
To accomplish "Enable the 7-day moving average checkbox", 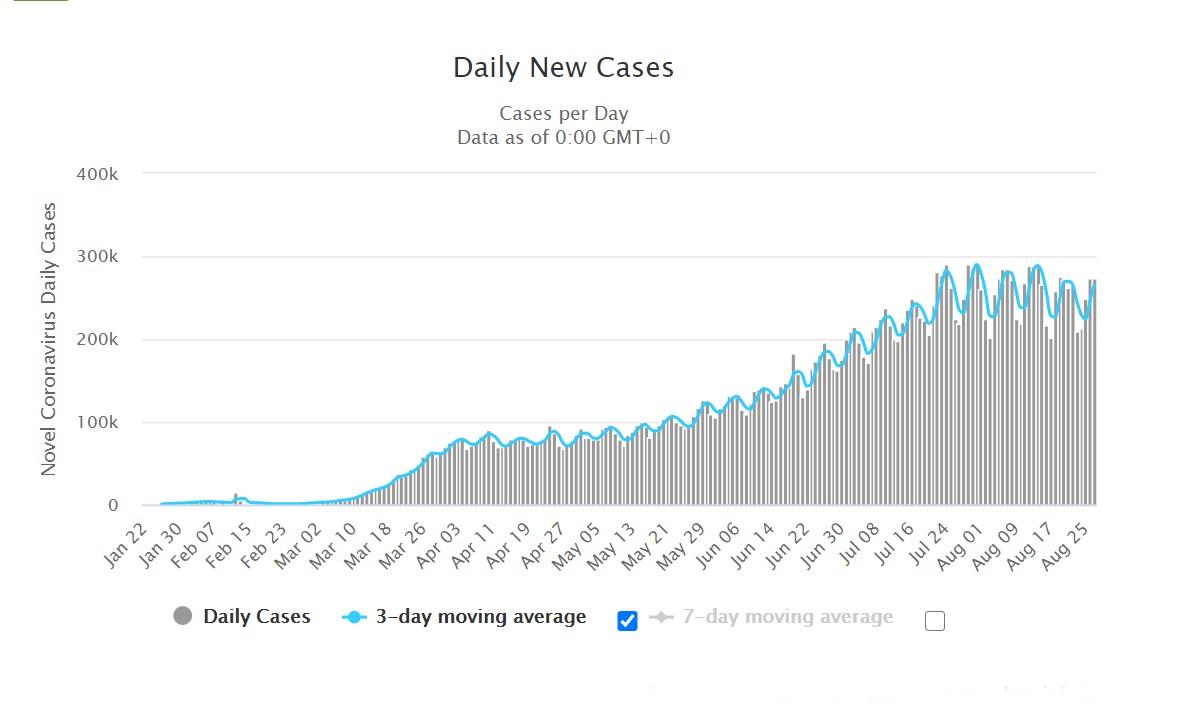I will [x=934, y=621].
